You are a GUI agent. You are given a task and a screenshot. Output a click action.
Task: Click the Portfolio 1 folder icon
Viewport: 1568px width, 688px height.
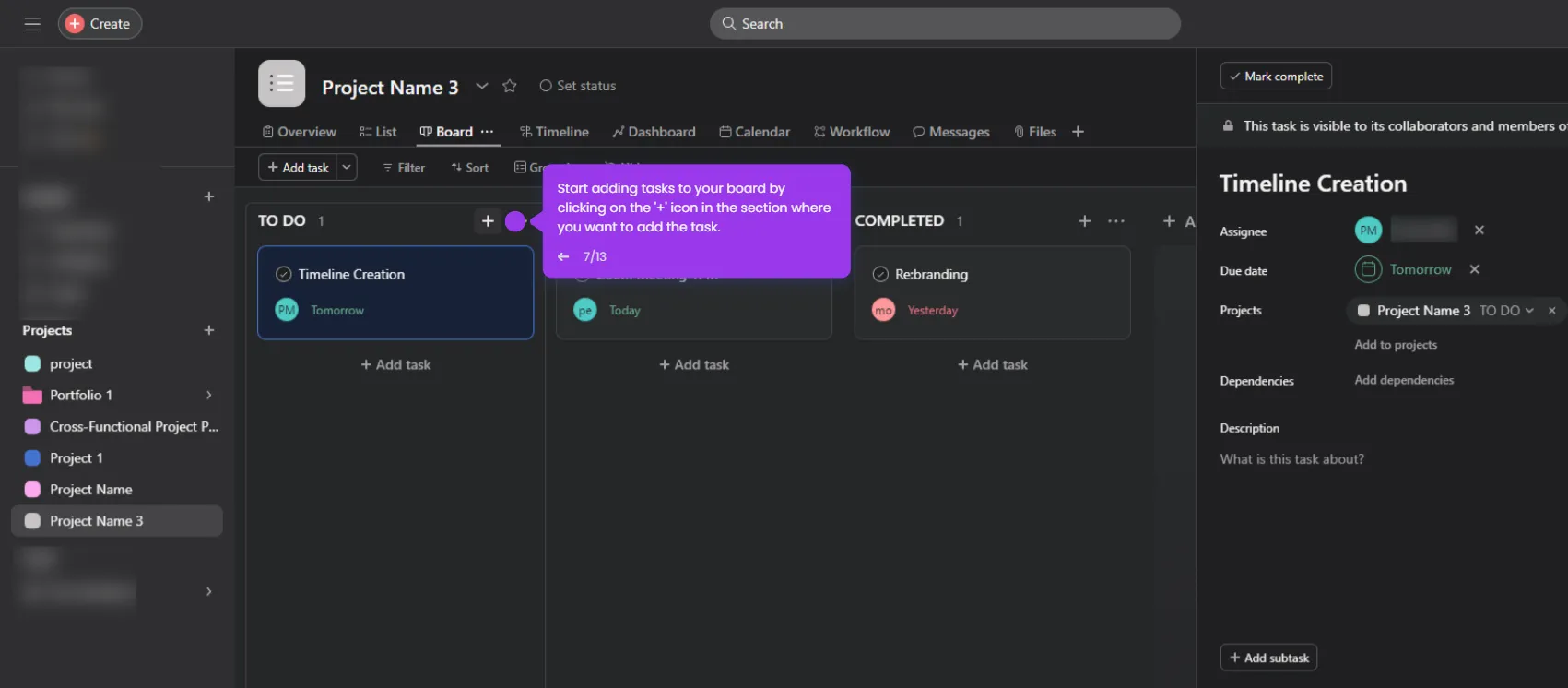(x=32, y=395)
